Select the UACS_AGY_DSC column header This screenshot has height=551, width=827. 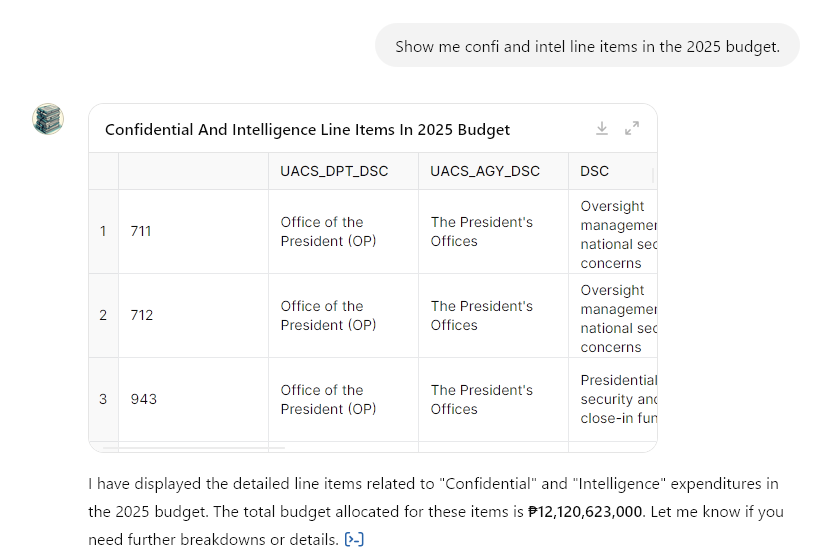tap(493, 171)
